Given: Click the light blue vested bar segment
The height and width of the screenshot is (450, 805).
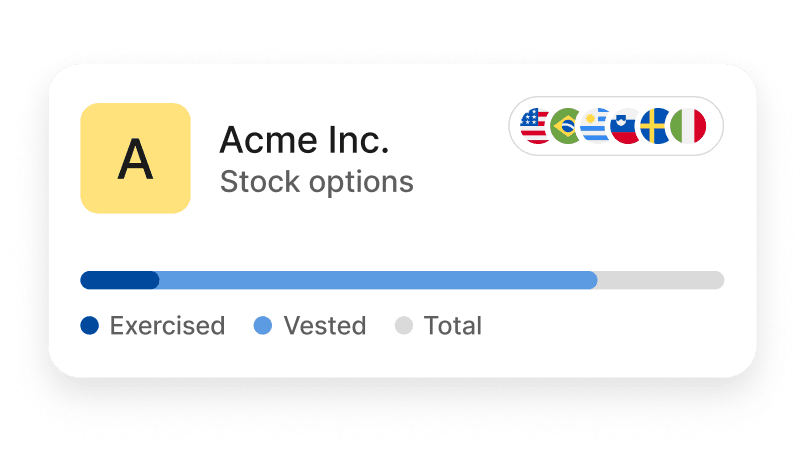Looking at the screenshot, I should (x=378, y=280).
